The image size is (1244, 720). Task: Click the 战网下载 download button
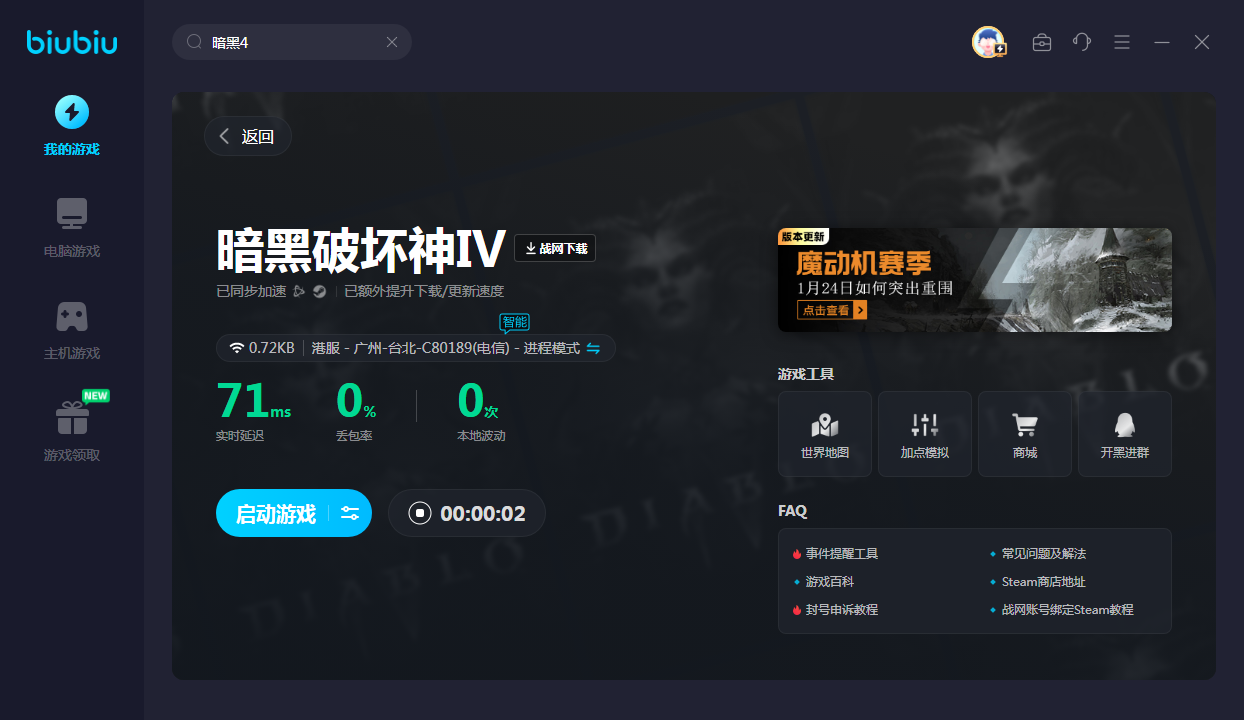coord(555,248)
